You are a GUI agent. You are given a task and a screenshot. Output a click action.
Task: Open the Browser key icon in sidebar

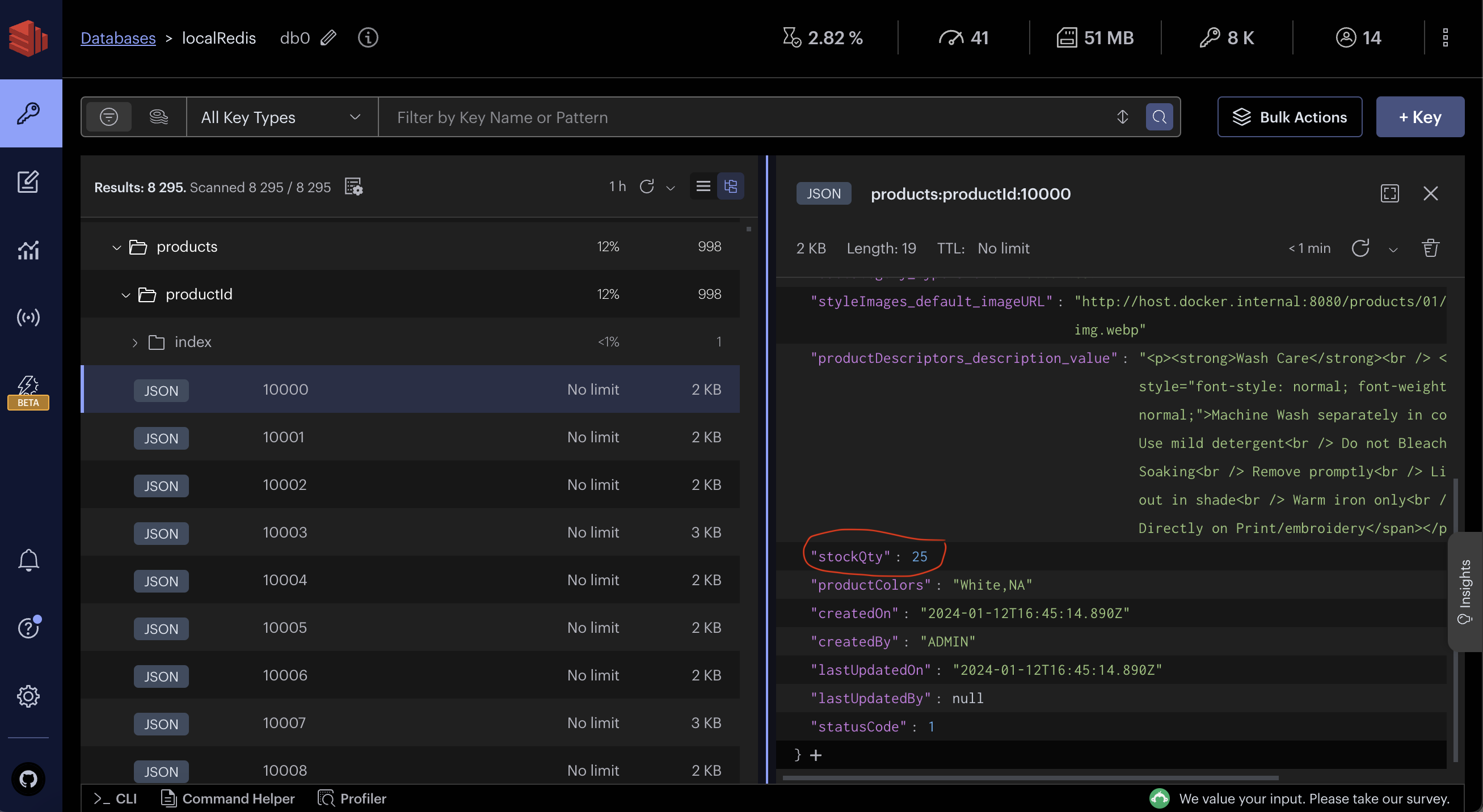pos(28,113)
